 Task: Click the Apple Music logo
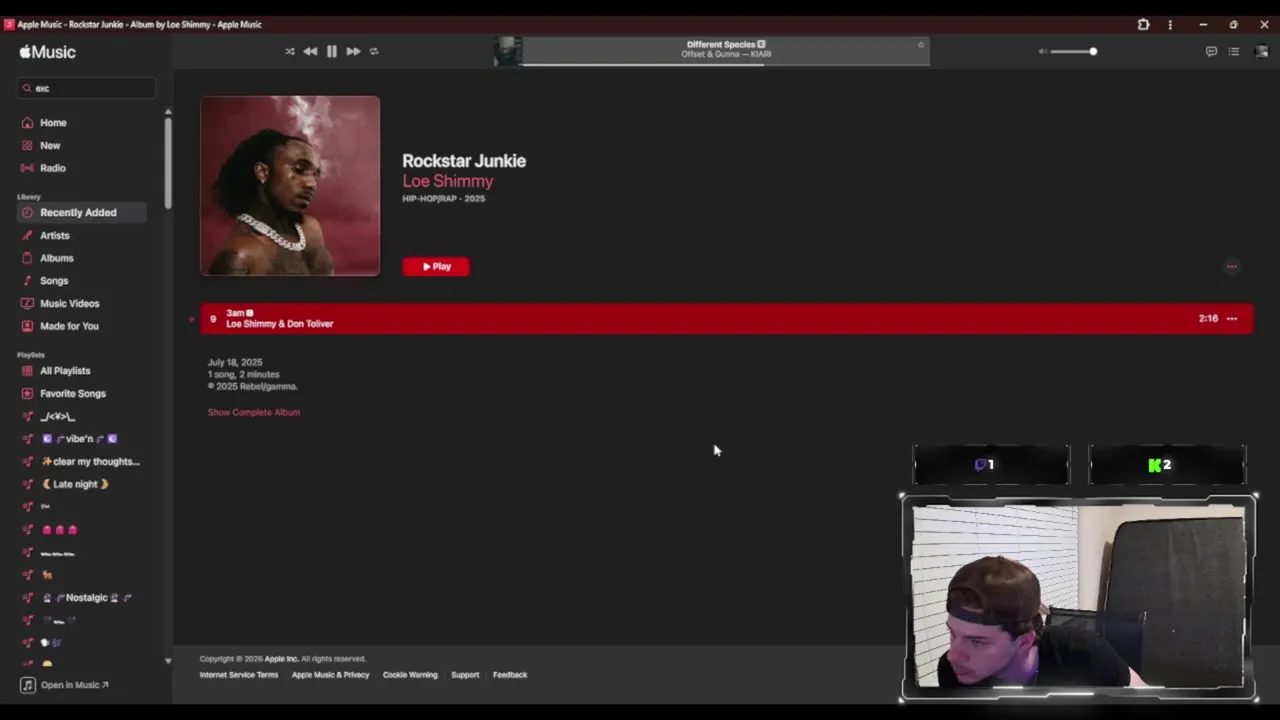[x=47, y=52]
